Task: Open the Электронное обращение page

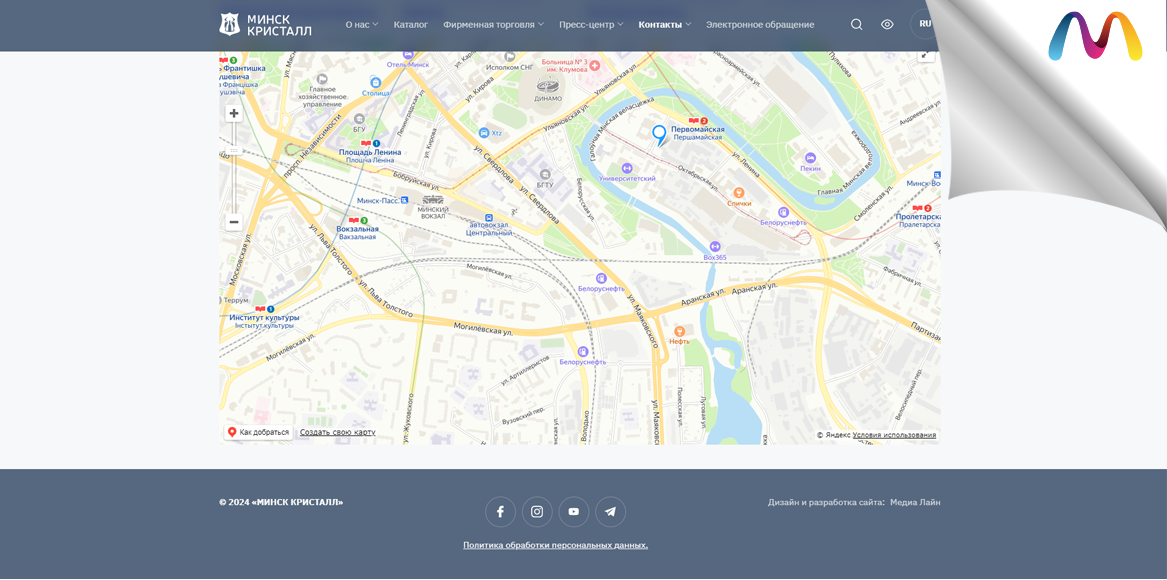Action: 760,25
